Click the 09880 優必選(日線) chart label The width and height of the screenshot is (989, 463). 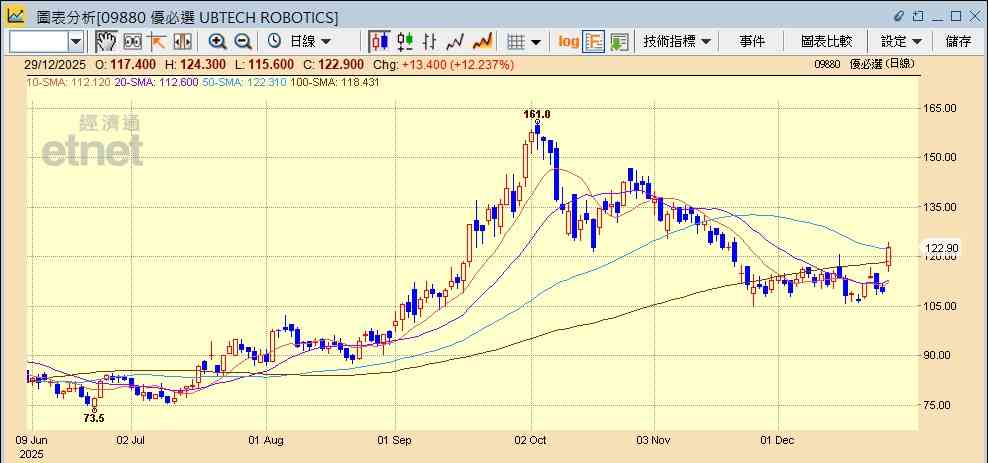(864, 64)
